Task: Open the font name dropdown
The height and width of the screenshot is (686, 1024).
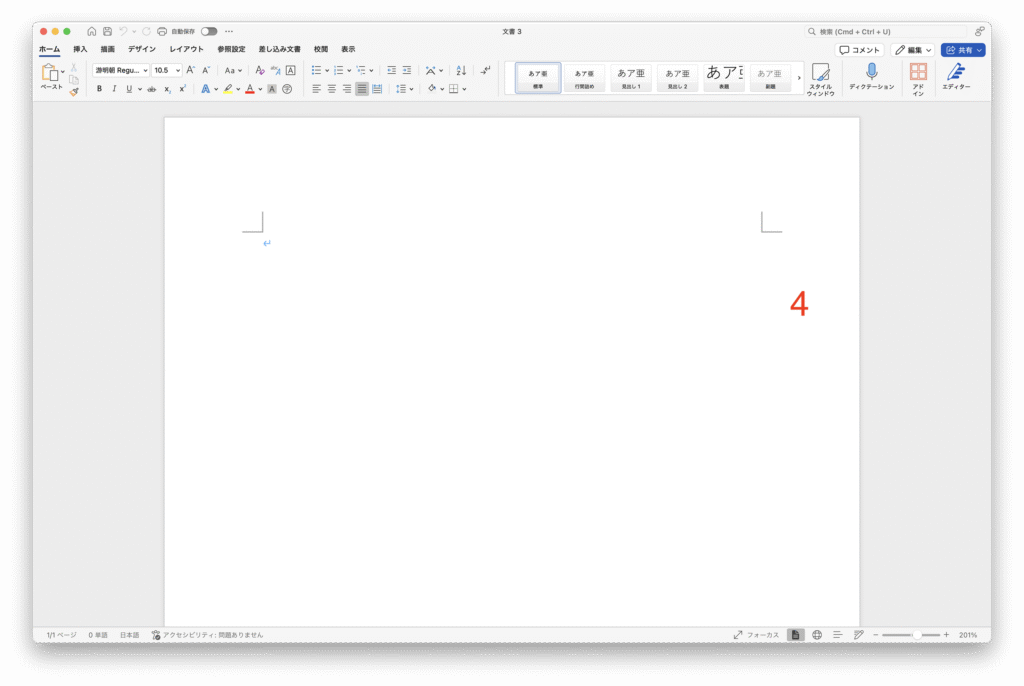Action: pyautogui.click(x=145, y=70)
